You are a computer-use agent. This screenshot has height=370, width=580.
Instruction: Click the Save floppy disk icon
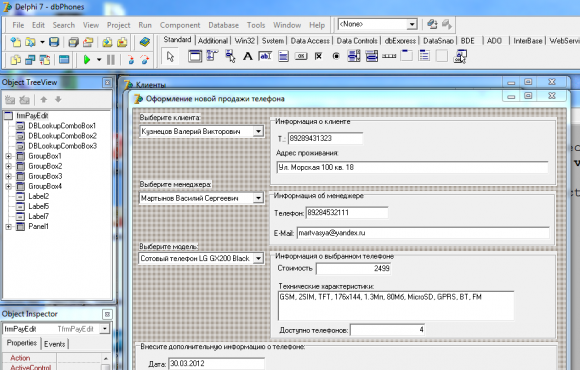[x=54, y=42]
